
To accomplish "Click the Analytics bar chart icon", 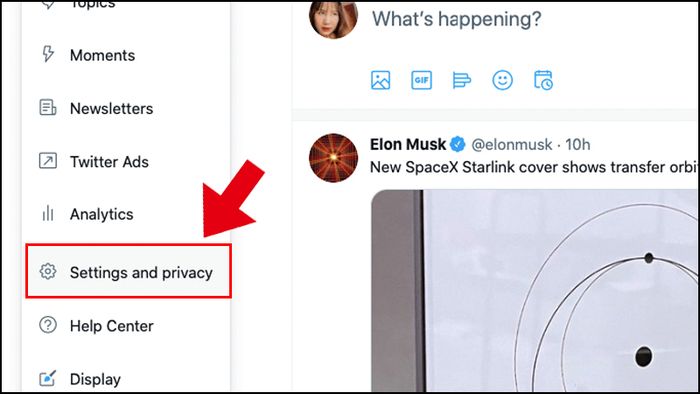I will click(x=48, y=214).
